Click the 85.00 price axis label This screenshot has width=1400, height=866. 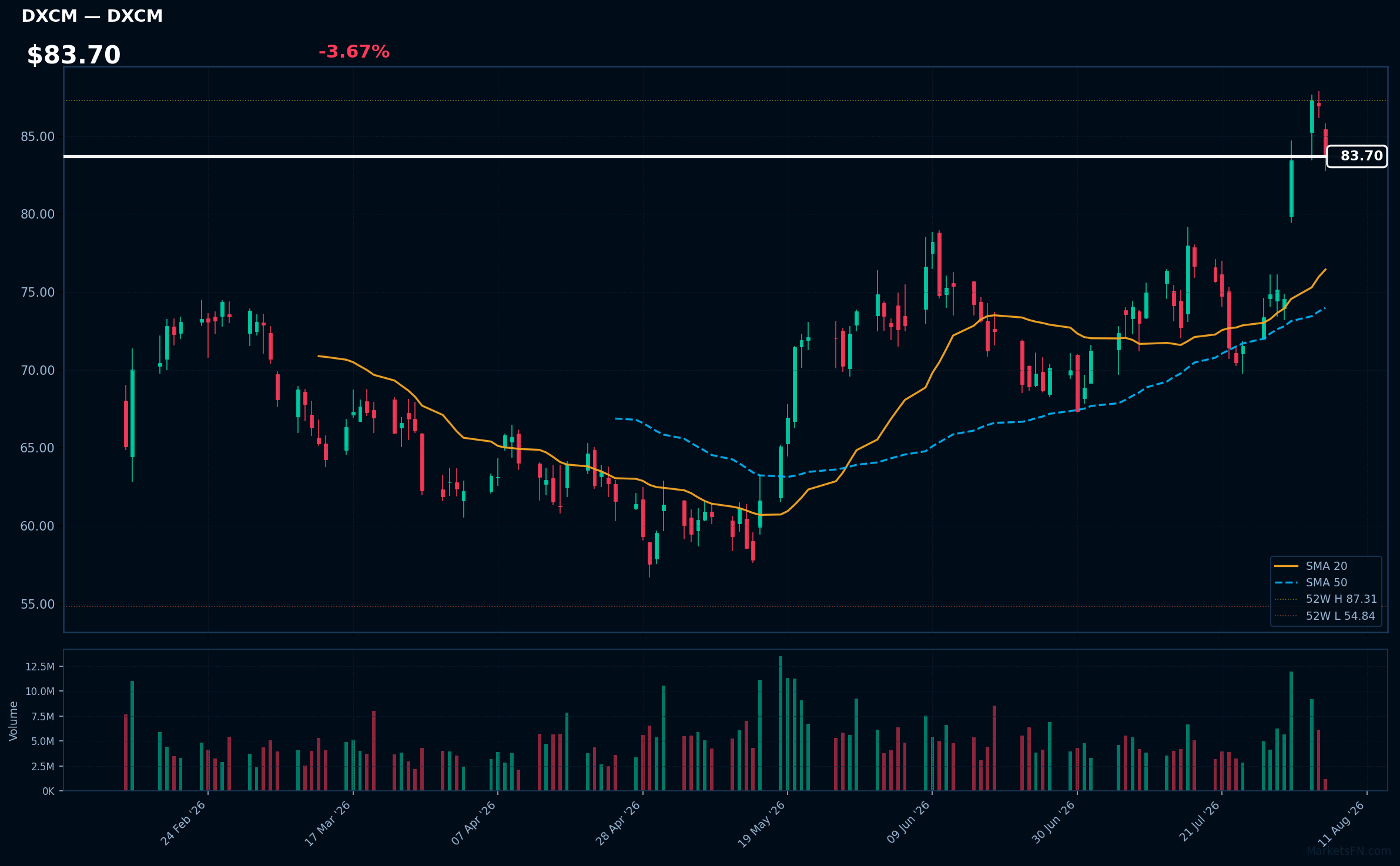(38, 137)
